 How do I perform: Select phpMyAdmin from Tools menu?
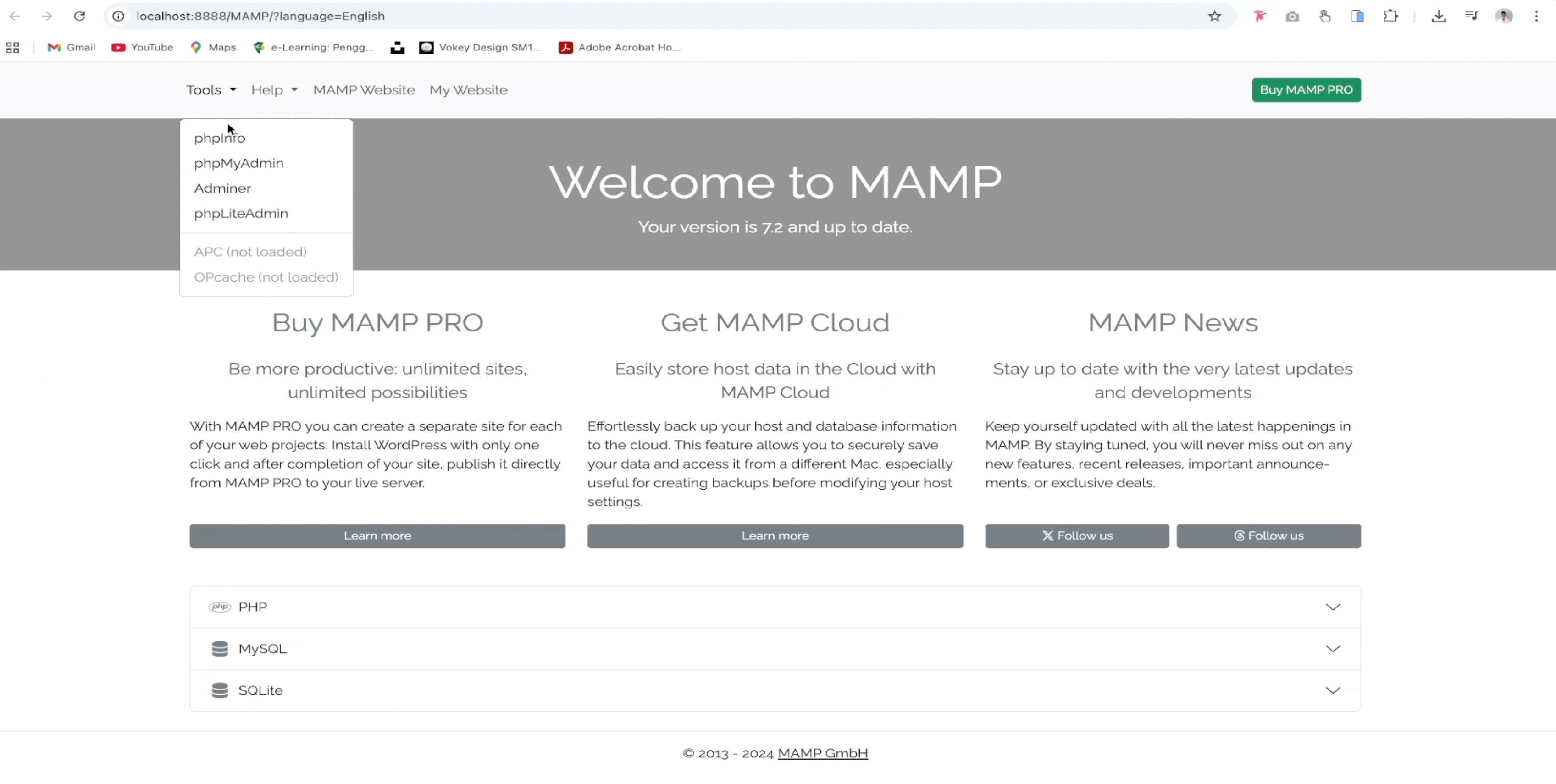[x=266, y=163]
